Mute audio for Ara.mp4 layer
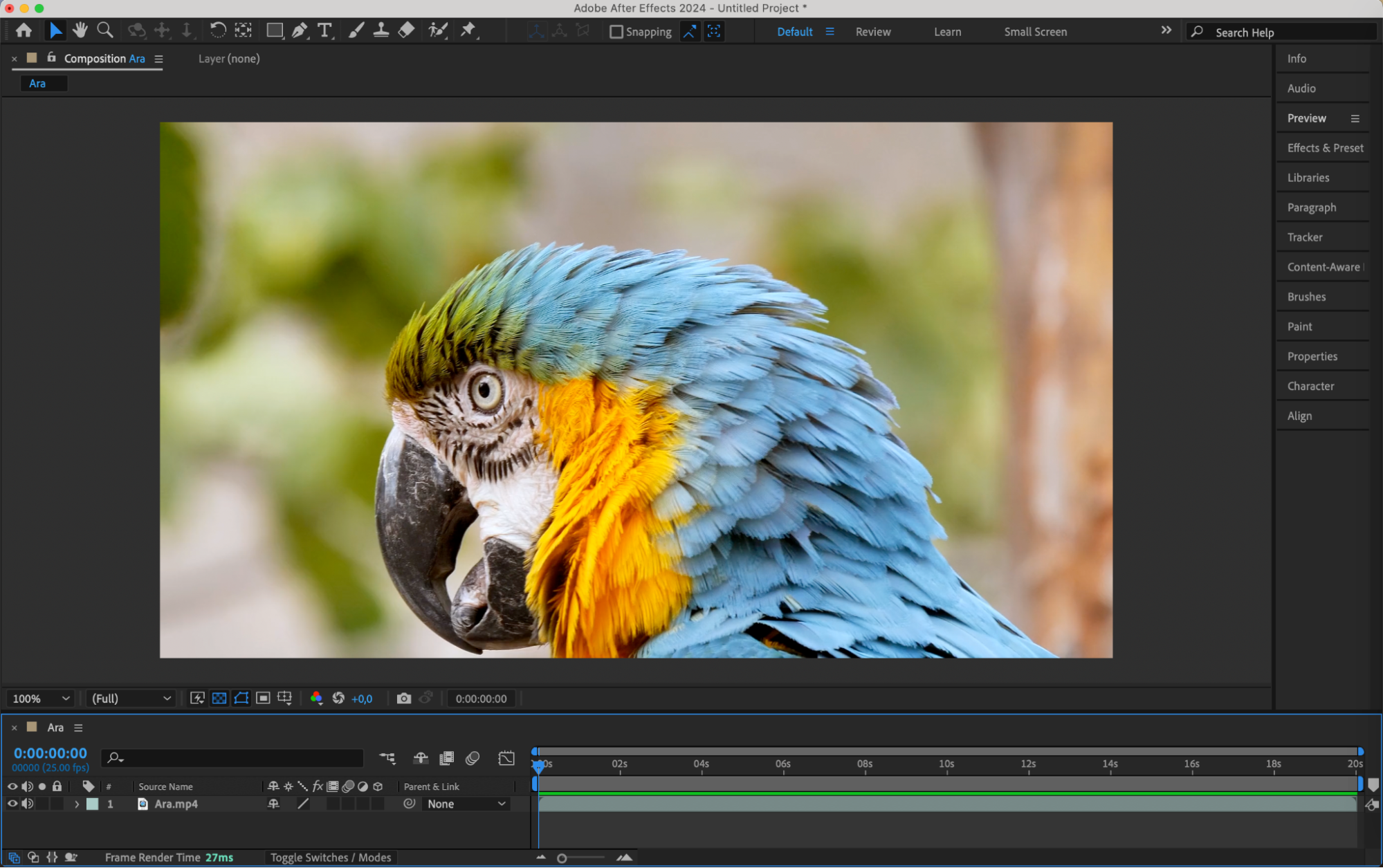Image resolution: width=1383 pixels, height=868 pixels. 28,804
